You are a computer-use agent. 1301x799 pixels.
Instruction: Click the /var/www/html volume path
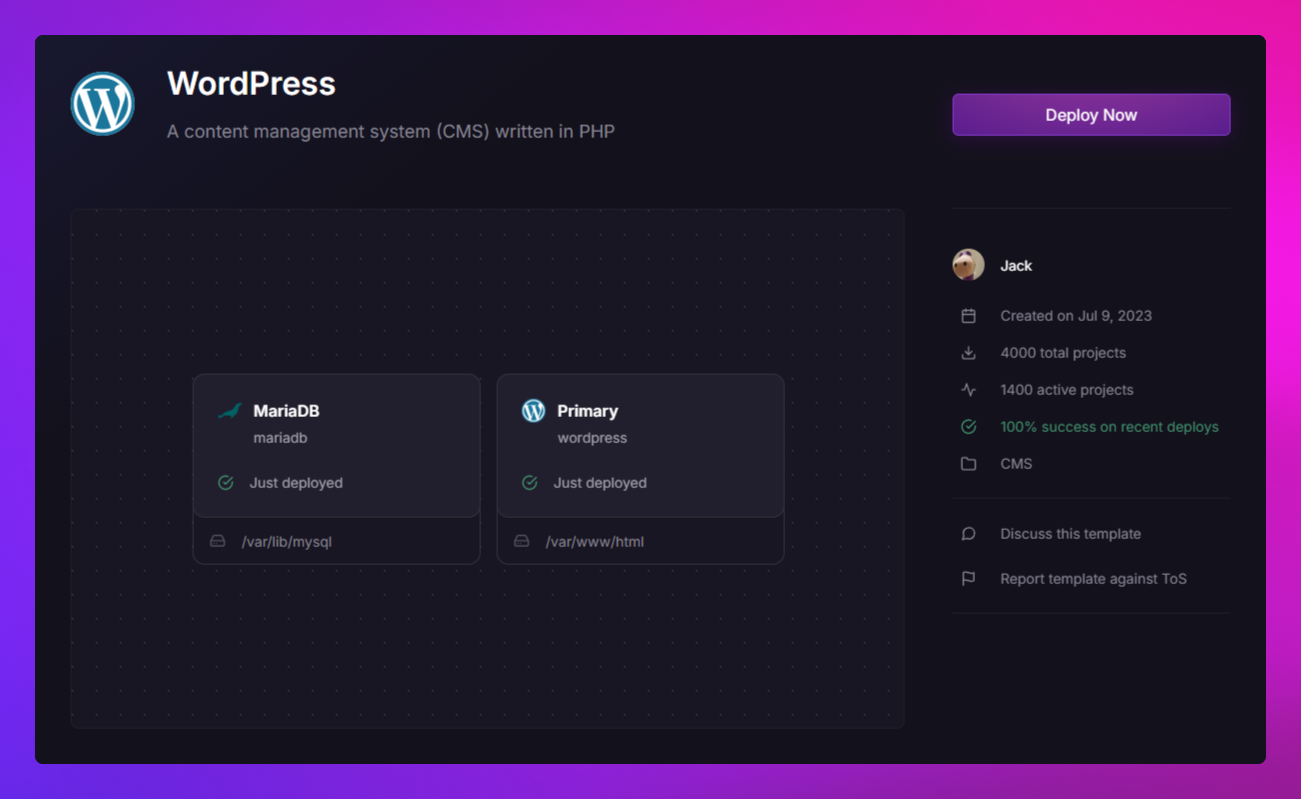(594, 542)
